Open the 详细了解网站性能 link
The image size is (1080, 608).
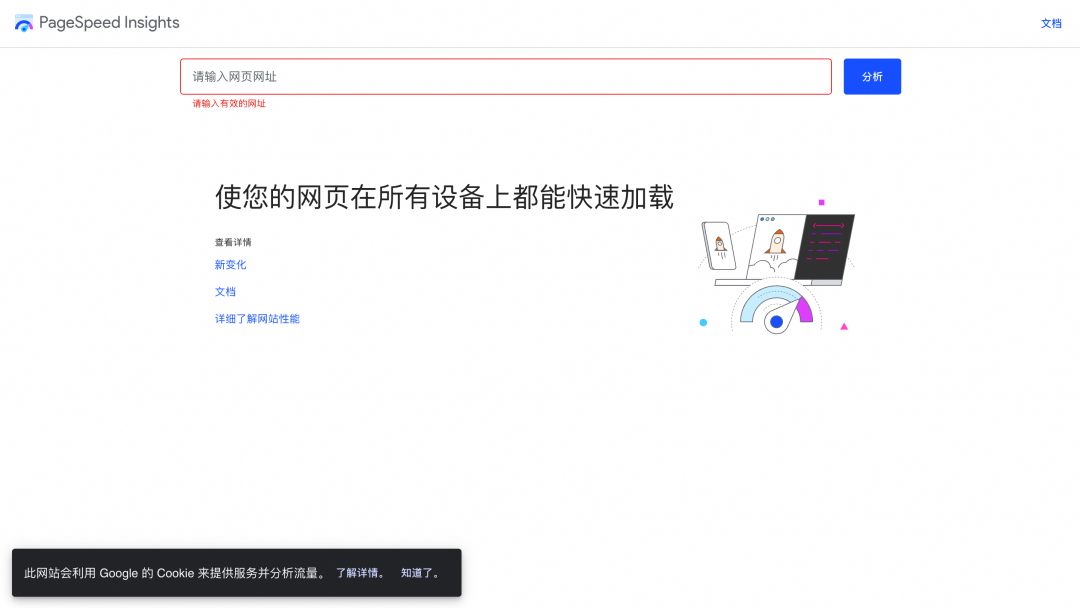(x=257, y=319)
